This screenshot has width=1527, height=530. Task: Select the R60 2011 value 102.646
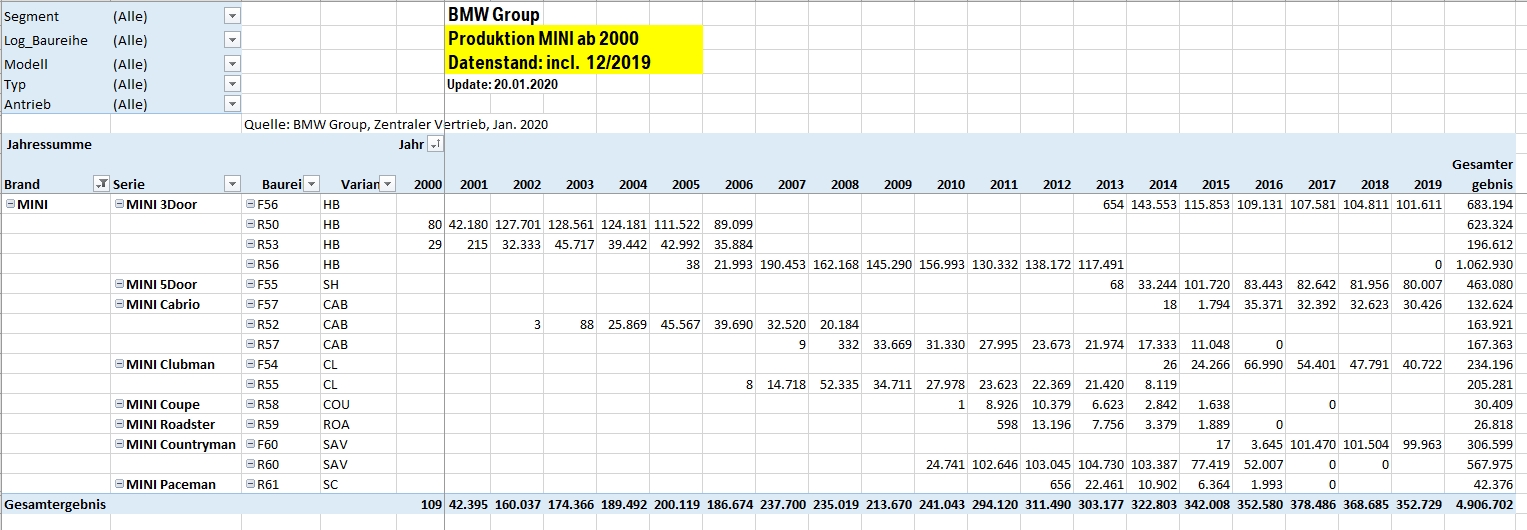click(994, 464)
